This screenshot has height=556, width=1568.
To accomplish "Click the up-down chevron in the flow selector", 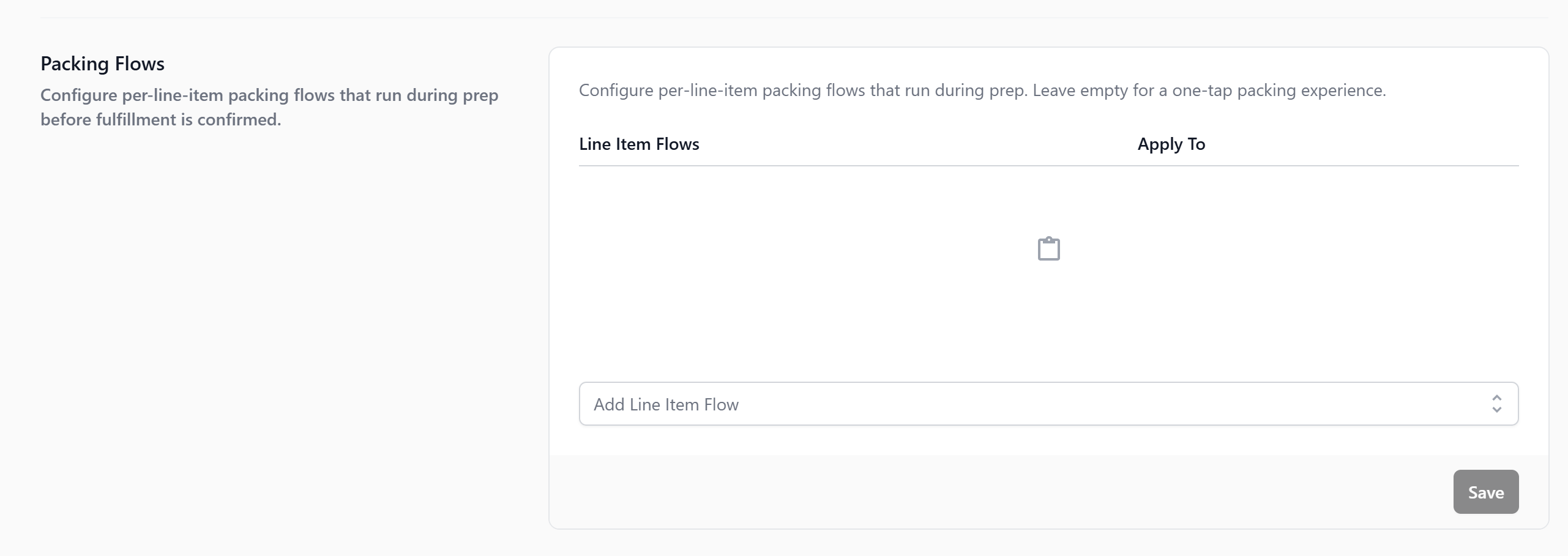I will point(1496,404).
